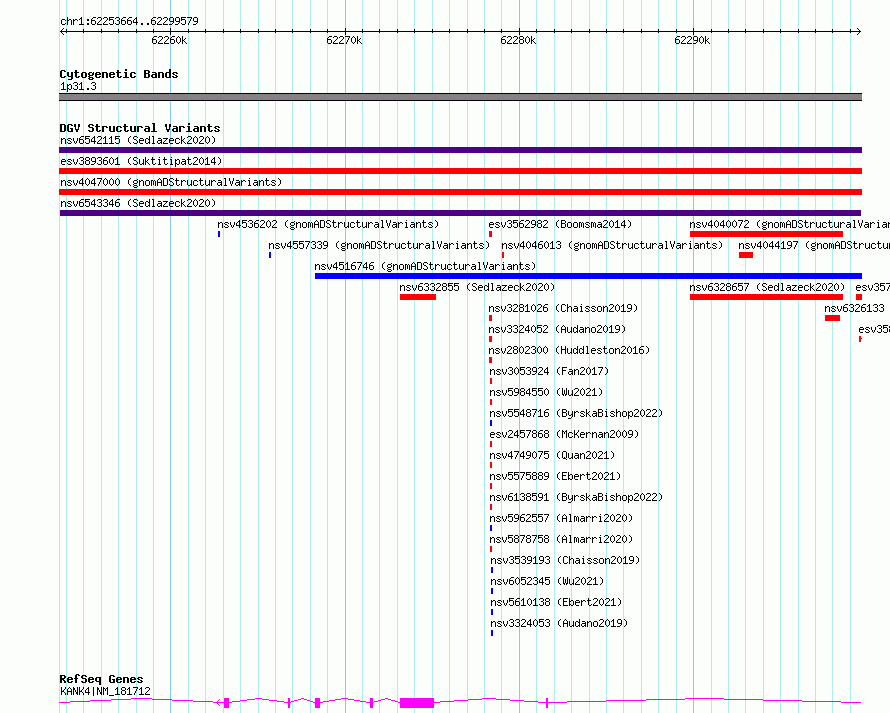
Task: Click the nsv6326133 variant label
Action: [x=854, y=308]
